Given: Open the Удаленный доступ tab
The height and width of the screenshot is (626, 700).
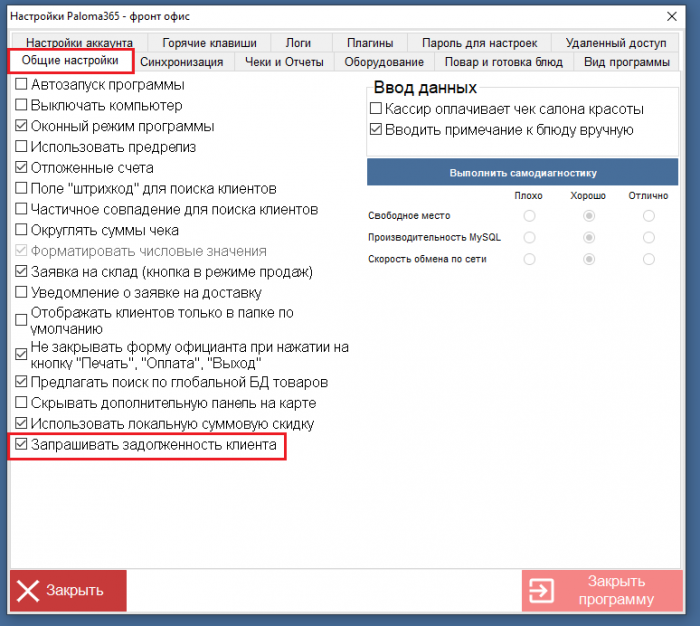Looking at the screenshot, I should click(614, 43).
